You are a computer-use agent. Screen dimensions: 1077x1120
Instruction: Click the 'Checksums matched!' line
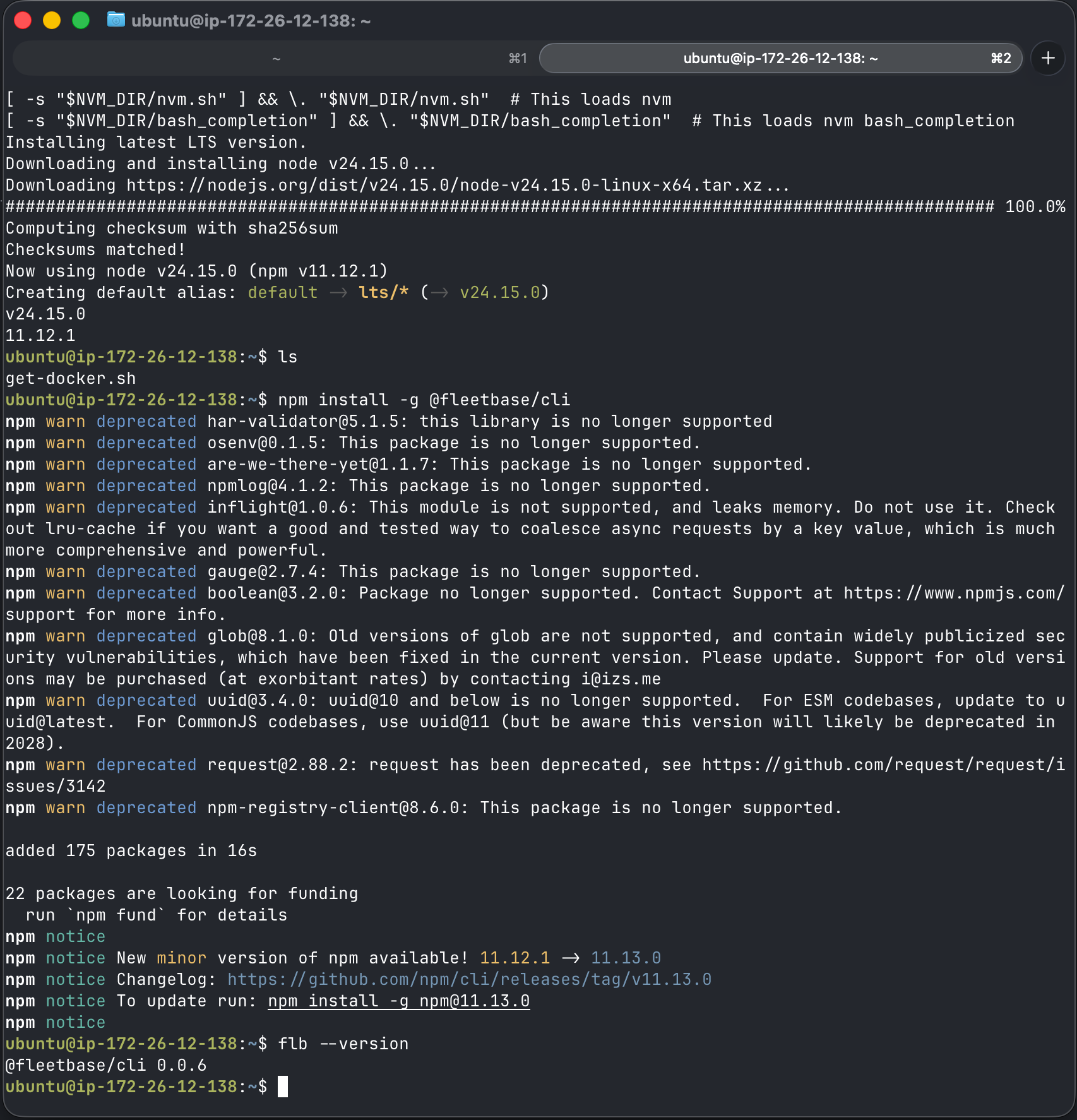[95, 249]
